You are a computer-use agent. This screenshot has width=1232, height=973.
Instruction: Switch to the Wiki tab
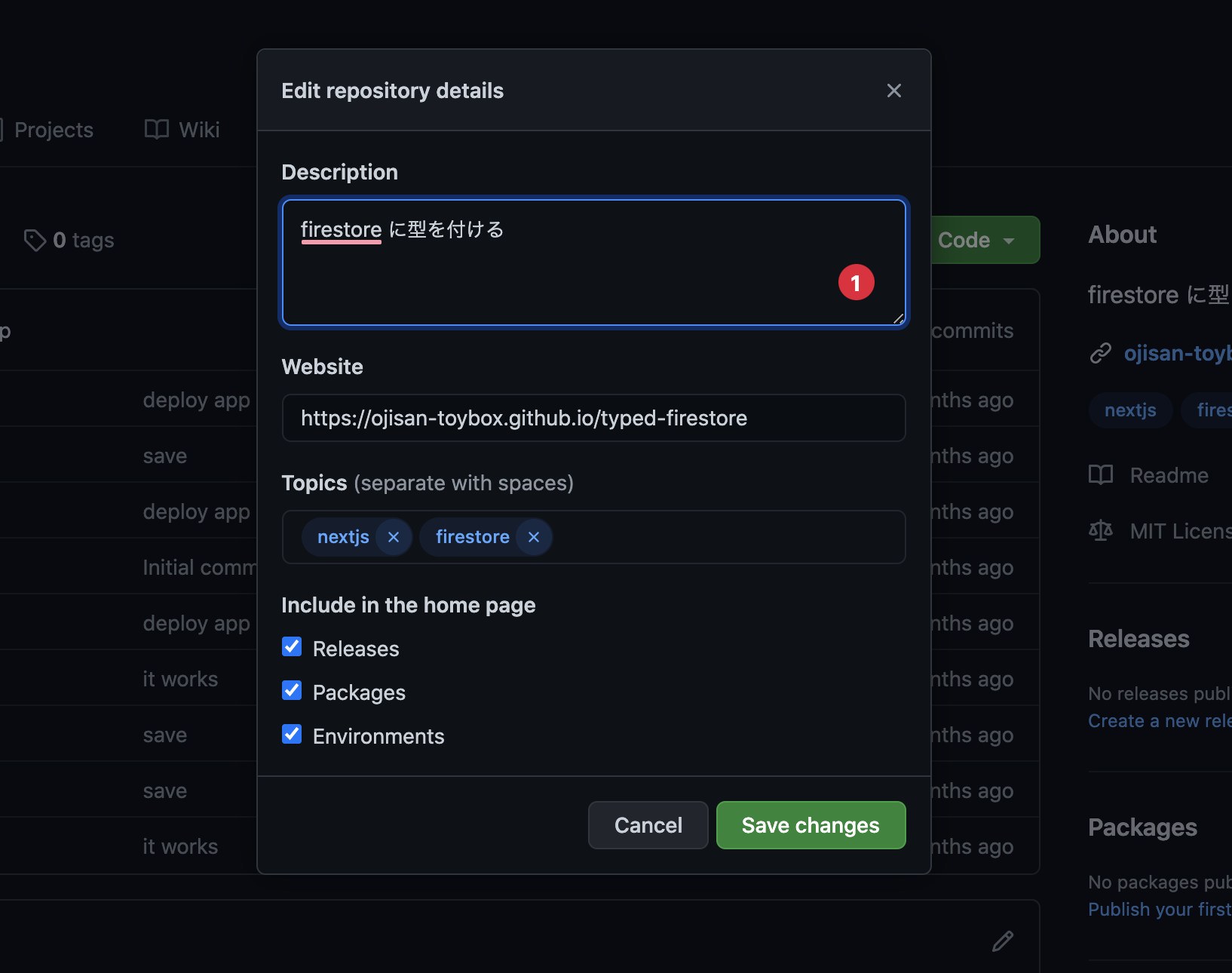(x=199, y=130)
